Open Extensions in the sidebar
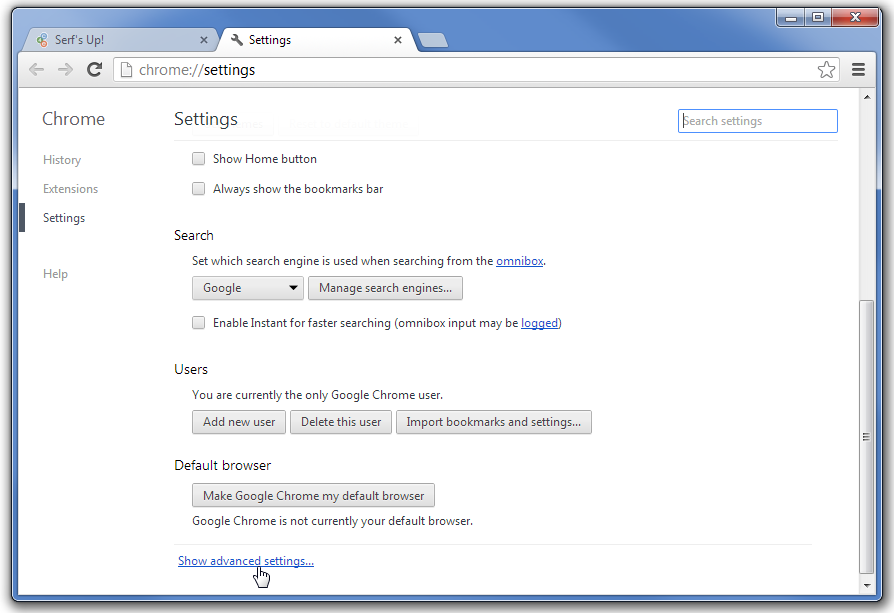The image size is (894, 613). [71, 189]
